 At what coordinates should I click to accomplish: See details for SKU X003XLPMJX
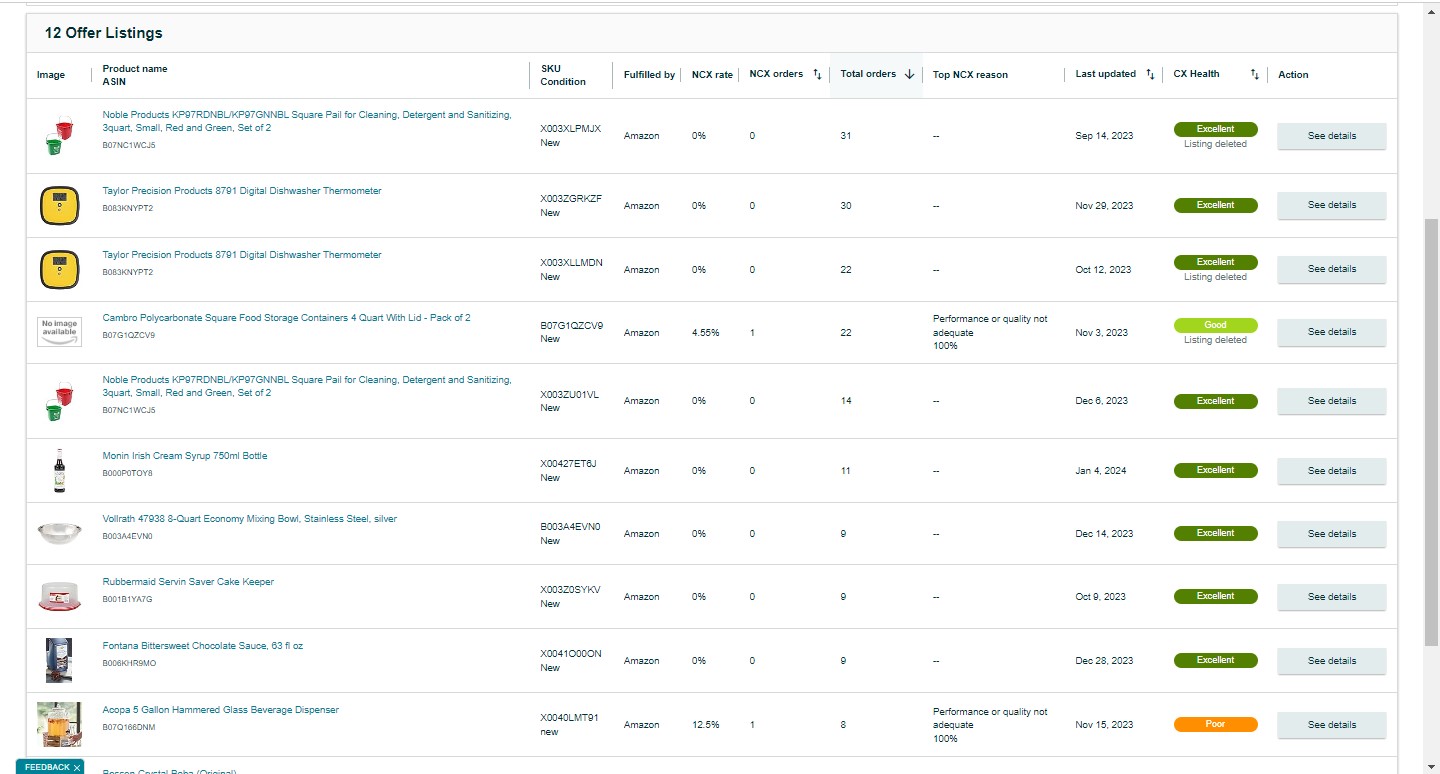coord(1331,136)
